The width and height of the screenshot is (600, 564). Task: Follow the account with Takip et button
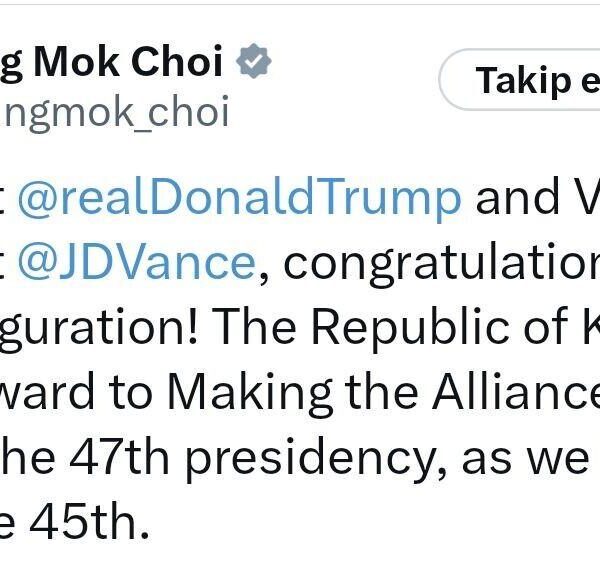click(520, 80)
